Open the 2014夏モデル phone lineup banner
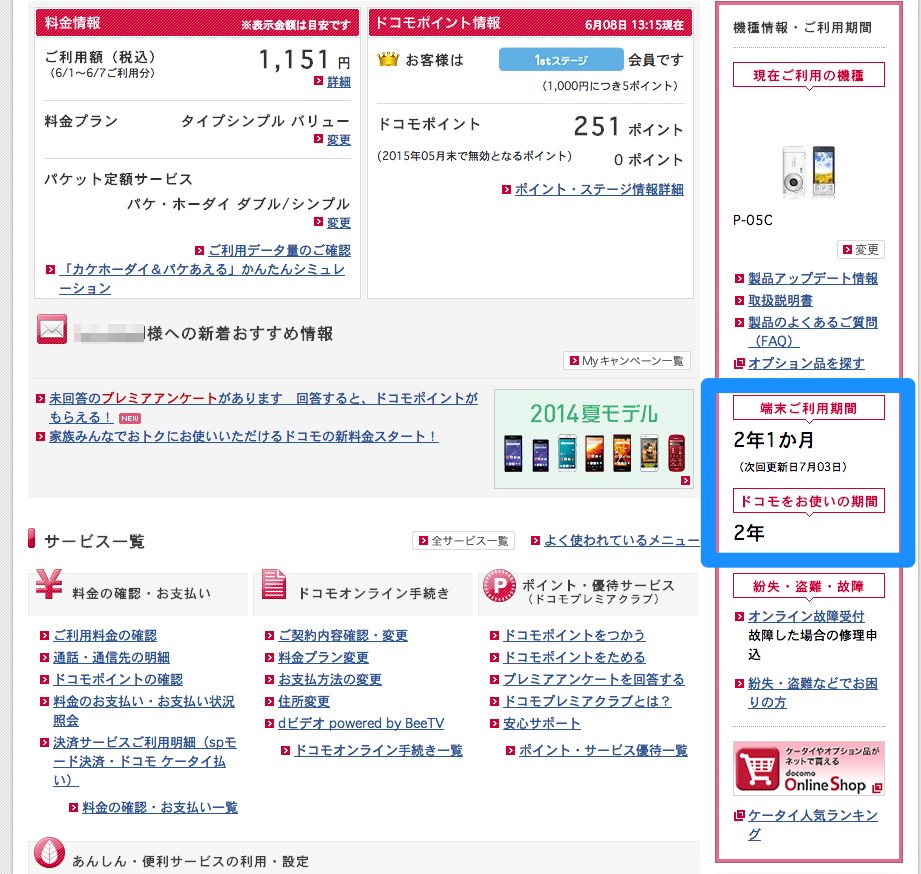The image size is (921, 874). 594,439
